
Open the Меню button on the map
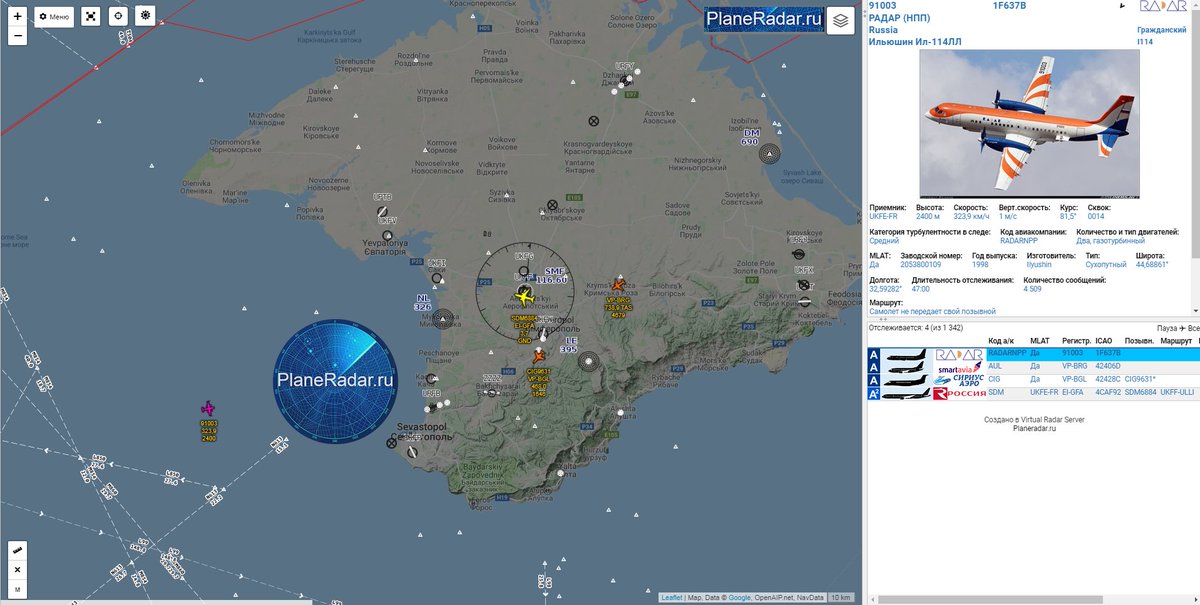[54, 16]
